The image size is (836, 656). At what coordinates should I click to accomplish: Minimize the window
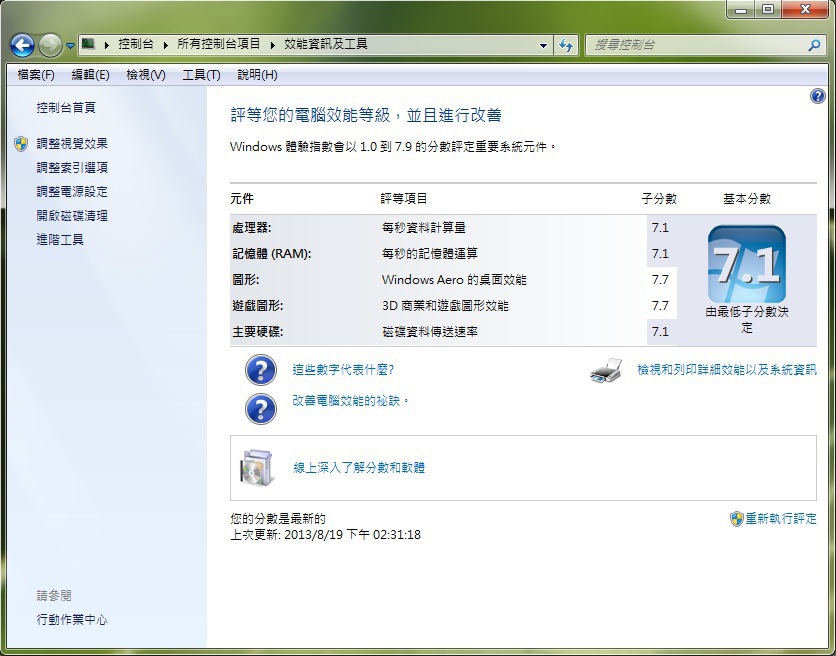point(741,9)
